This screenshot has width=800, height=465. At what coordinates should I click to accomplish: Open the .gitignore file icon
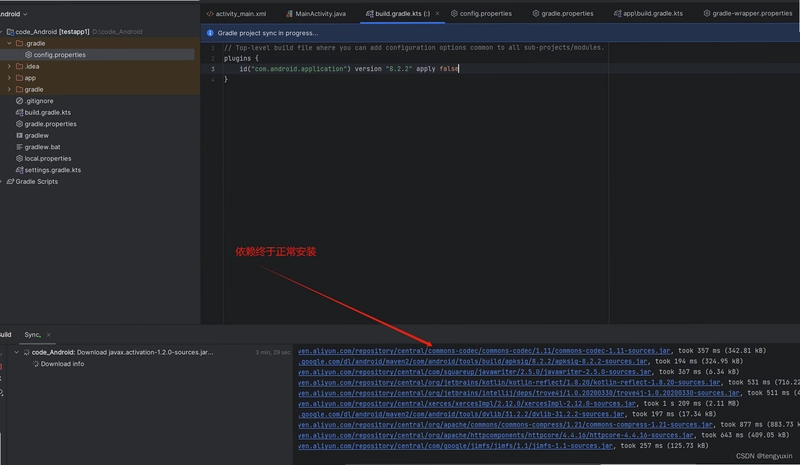tap(19, 101)
